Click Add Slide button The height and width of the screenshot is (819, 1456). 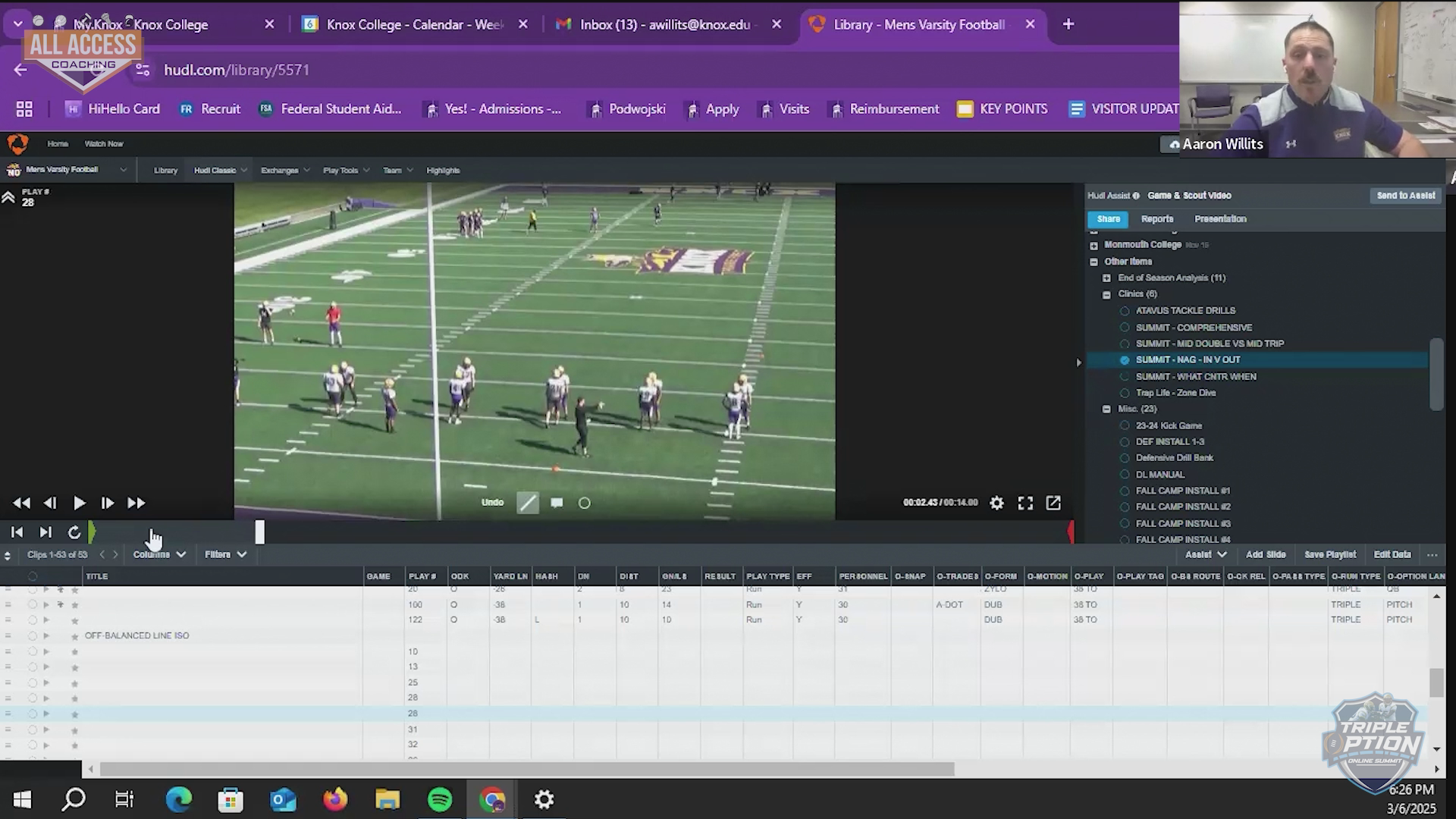point(1266,554)
